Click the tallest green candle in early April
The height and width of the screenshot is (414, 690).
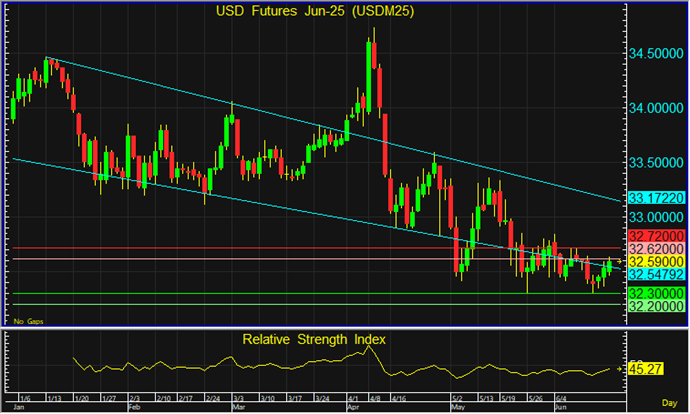(x=369, y=76)
